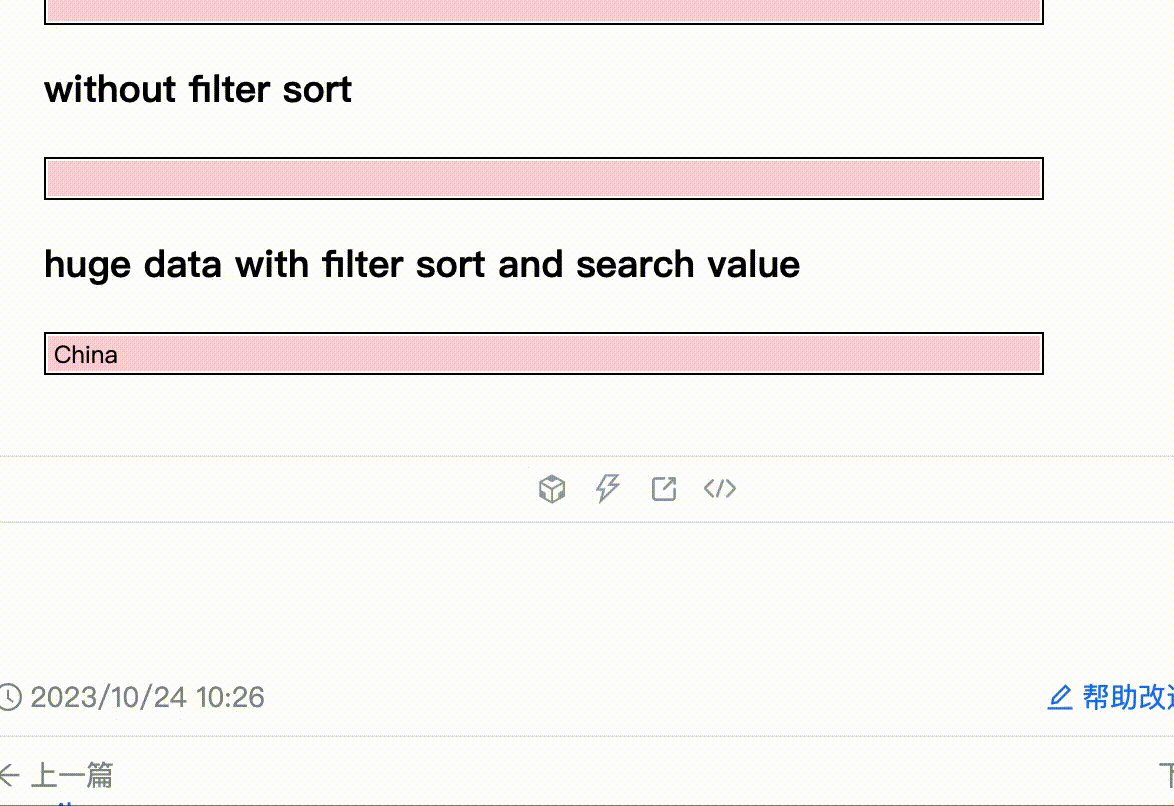The image size is (1174, 806).
Task: Open the topmost partially visible select box
Action: (x=544, y=11)
